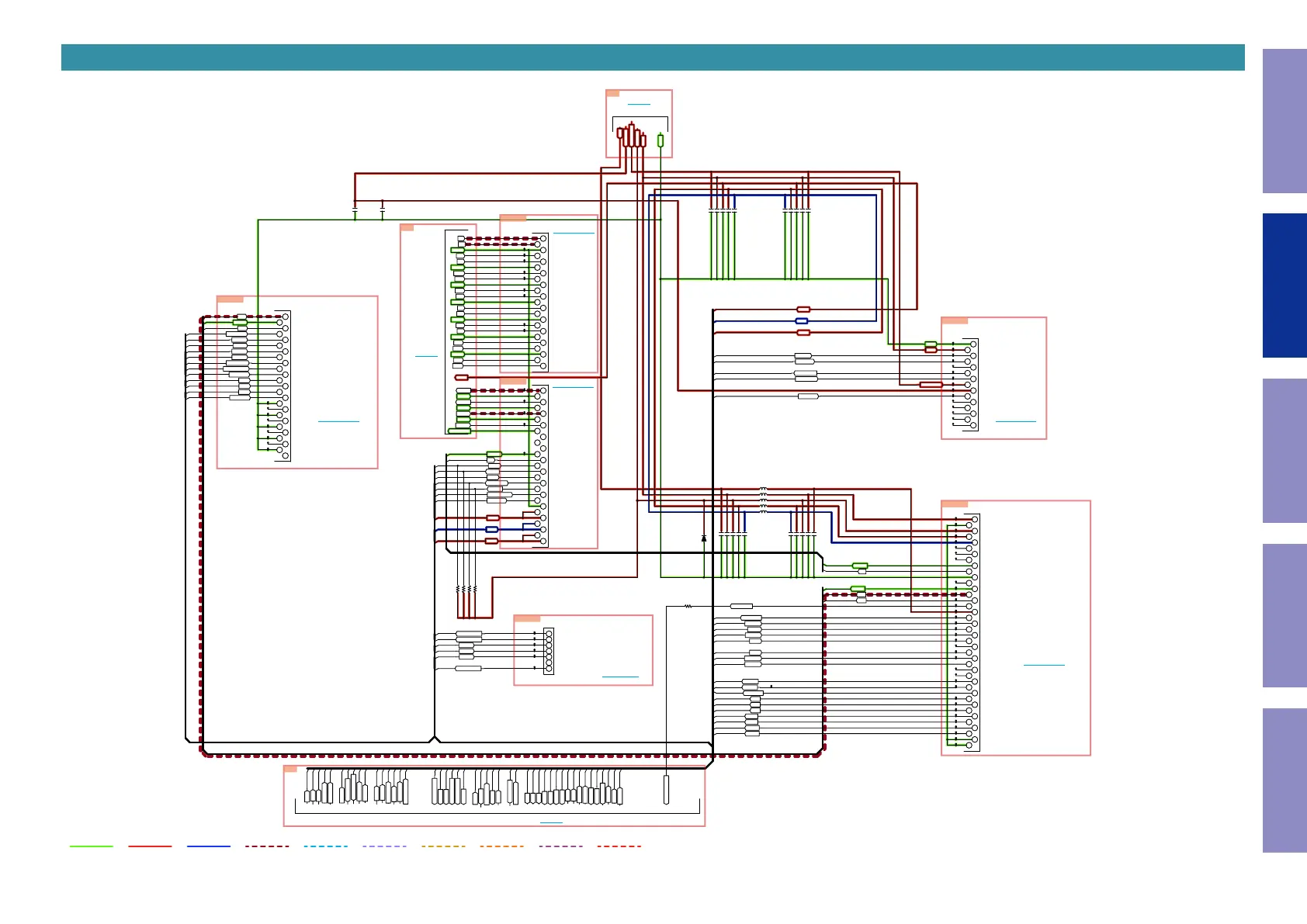The width and height of the screenshot is (1307, 924).
Task: Follow the cyan link in small center box
Action: [x=620, y=677]
